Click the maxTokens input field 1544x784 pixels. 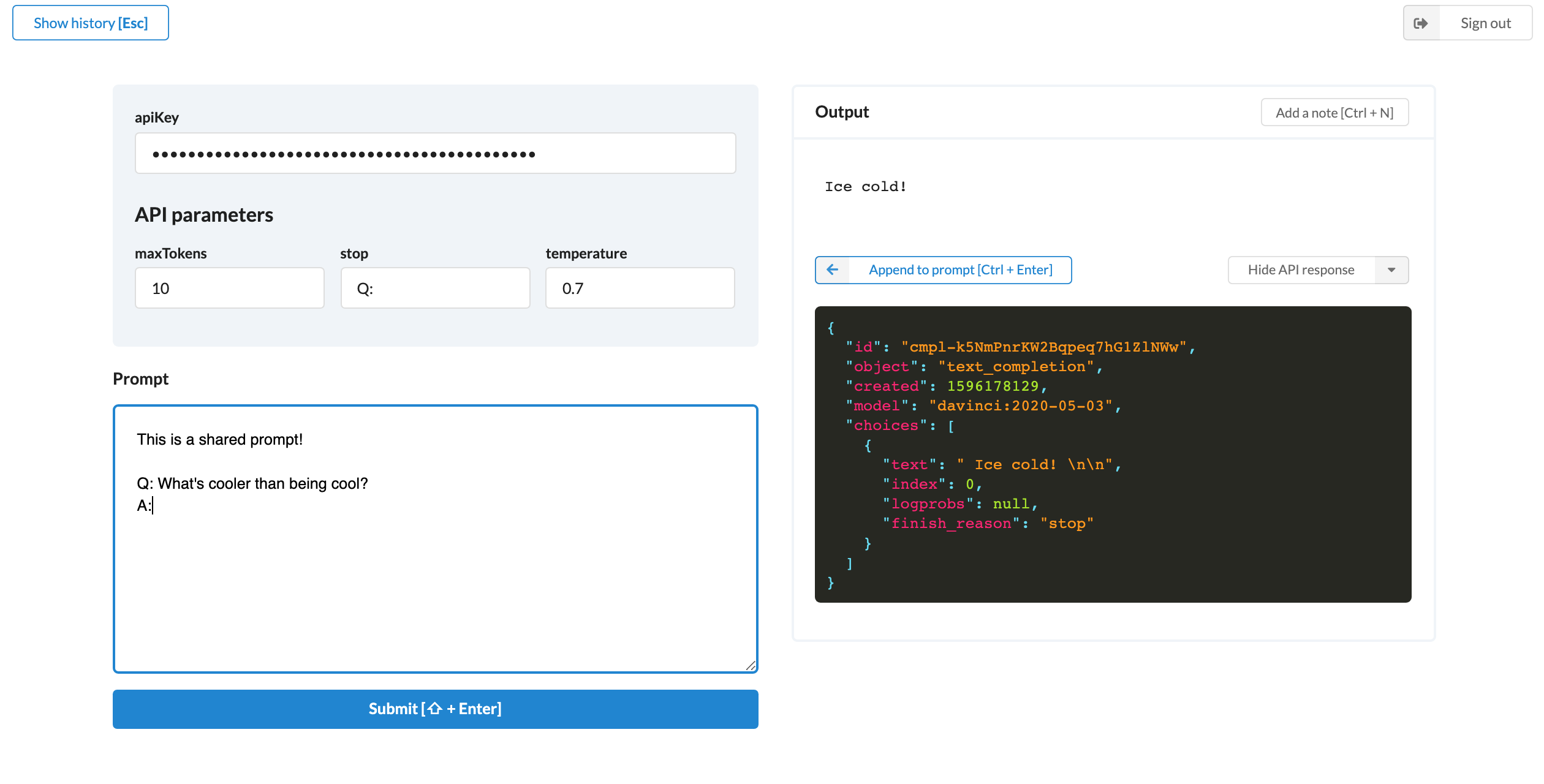click(229, 288)
